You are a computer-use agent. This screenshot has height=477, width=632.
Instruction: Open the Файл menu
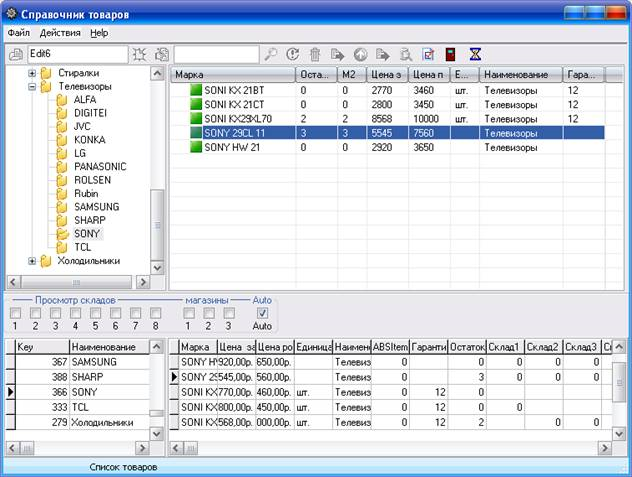pyautogui.click(x=19, y=33)
